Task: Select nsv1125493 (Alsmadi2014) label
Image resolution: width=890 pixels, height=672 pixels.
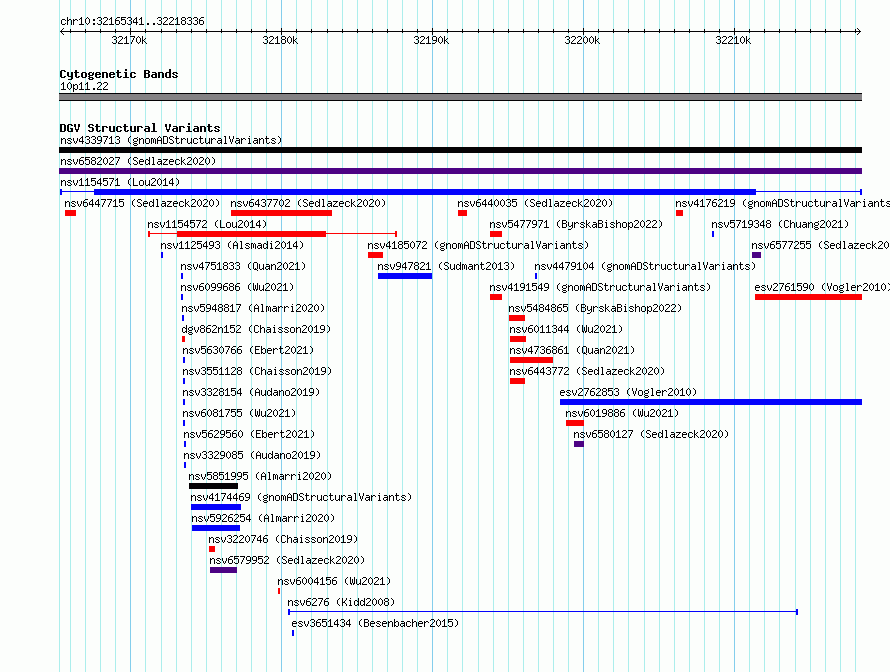Action: click(232, 245)
